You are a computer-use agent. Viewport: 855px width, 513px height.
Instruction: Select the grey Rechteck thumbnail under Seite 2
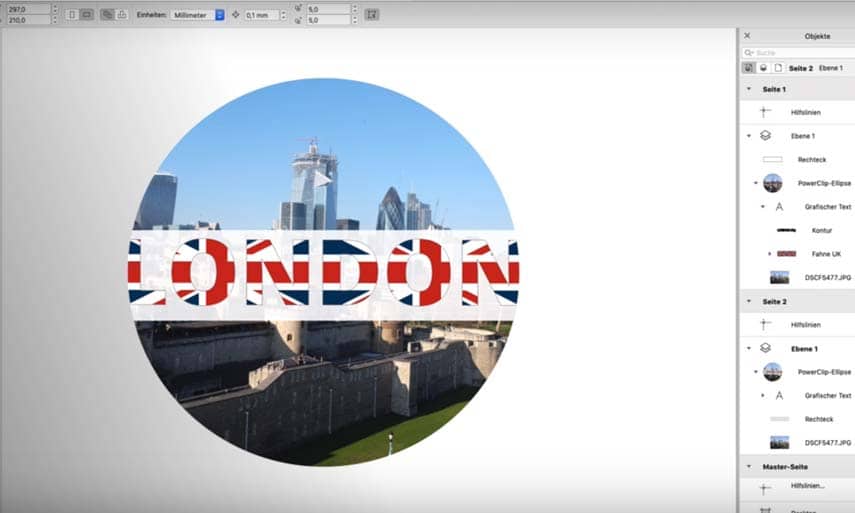779,419
